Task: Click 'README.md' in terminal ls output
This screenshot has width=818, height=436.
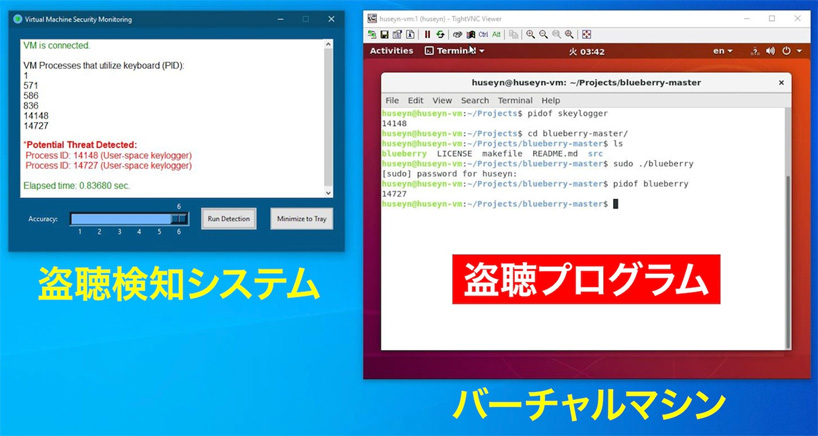Action: coord(555,154)
